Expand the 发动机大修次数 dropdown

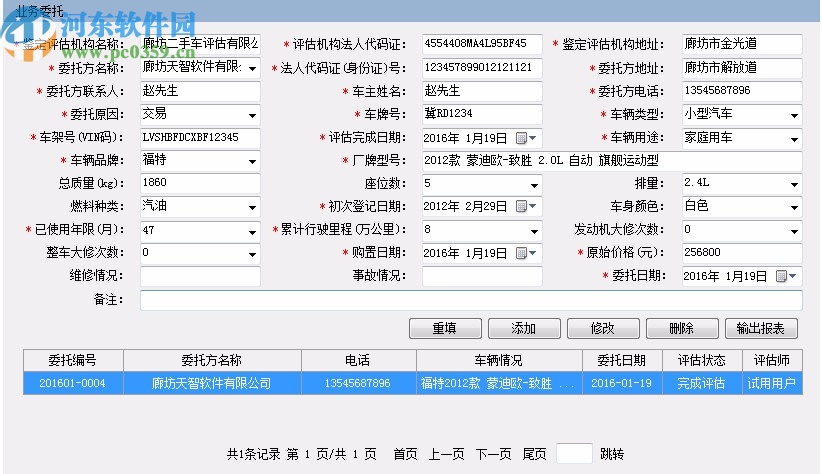pyautogui.click(x=795, y=231)
